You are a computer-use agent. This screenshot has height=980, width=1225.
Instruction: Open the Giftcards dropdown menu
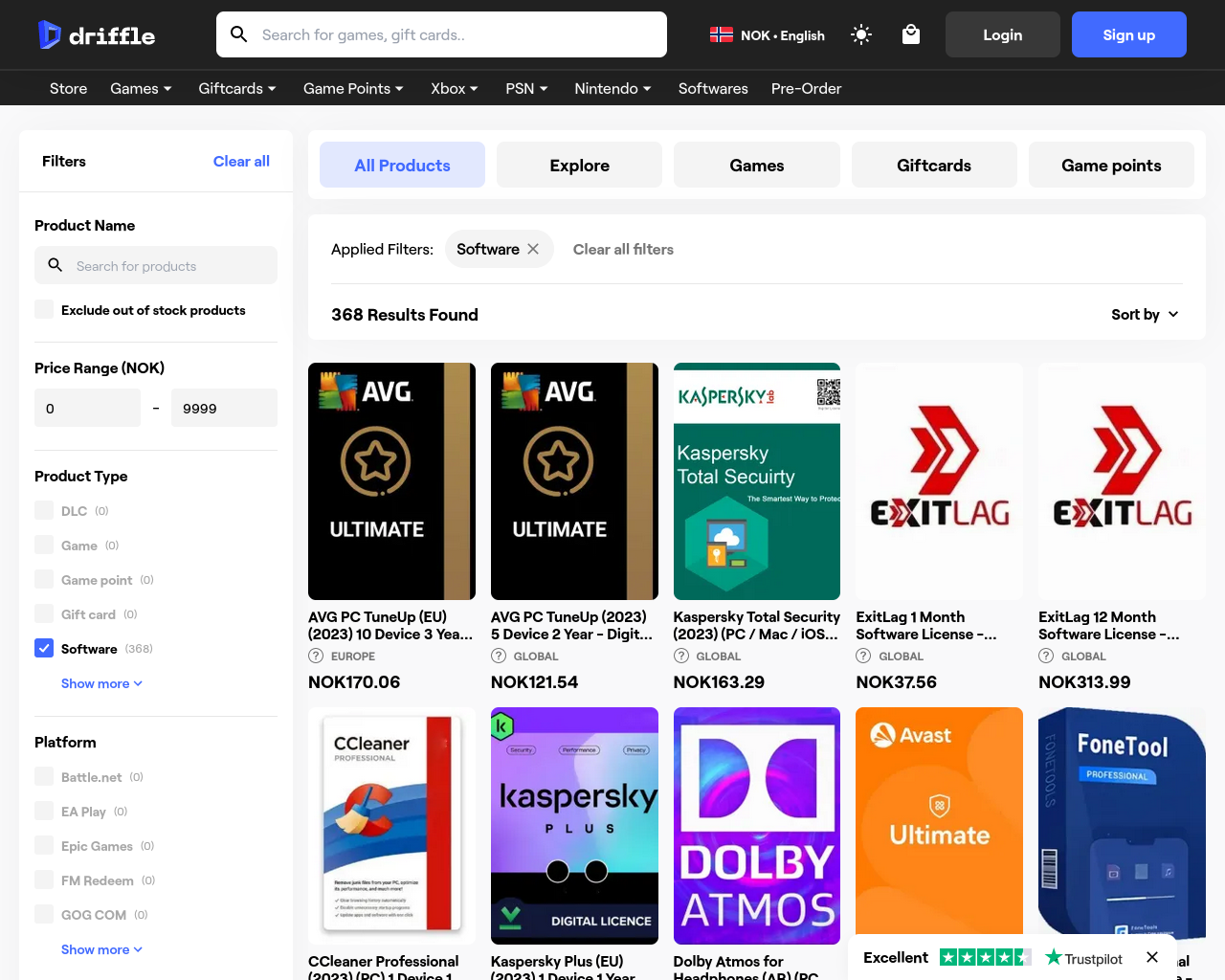pyautogui.click(x=237, y=88)
